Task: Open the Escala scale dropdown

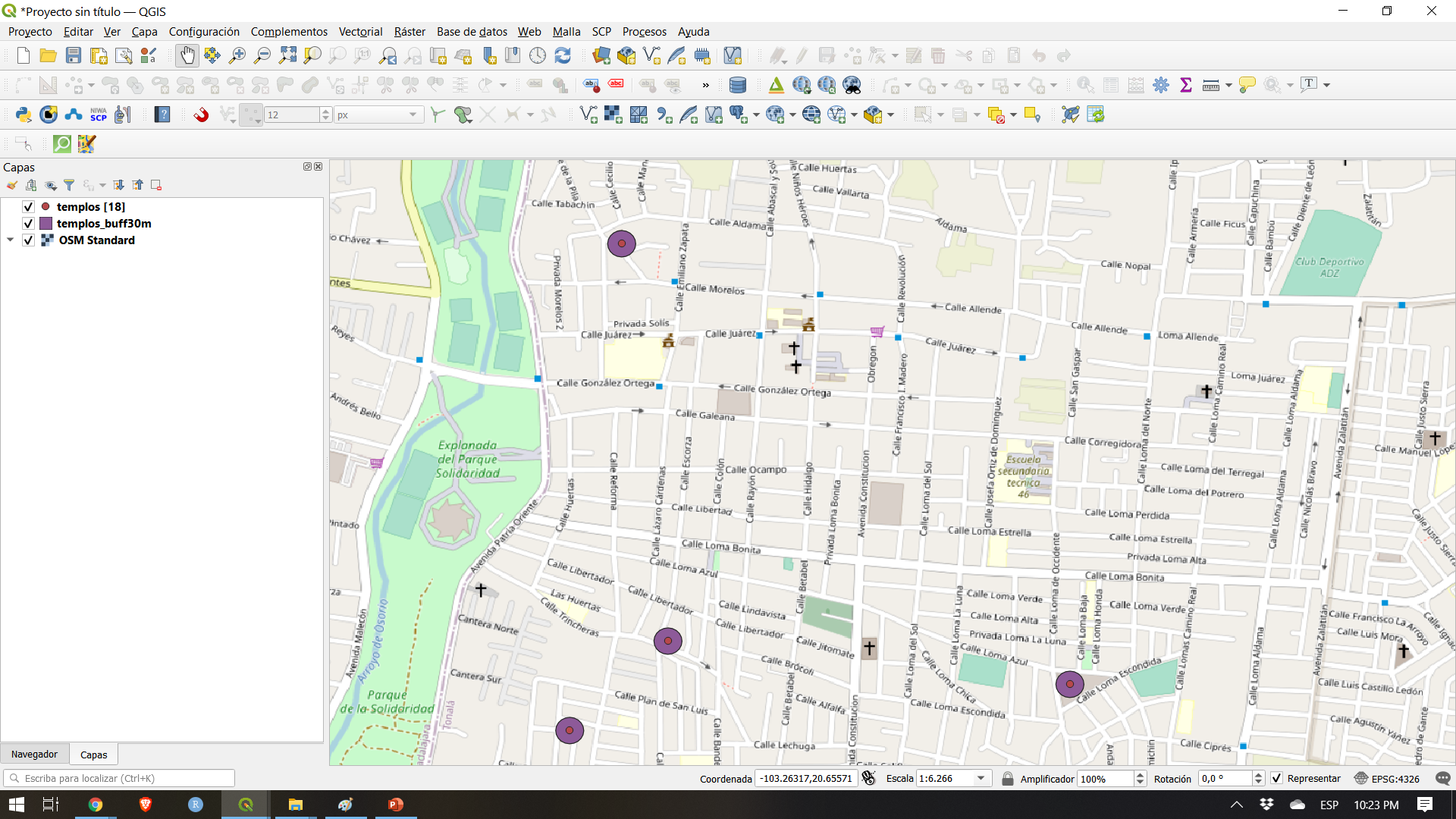Action: [981, 779]
